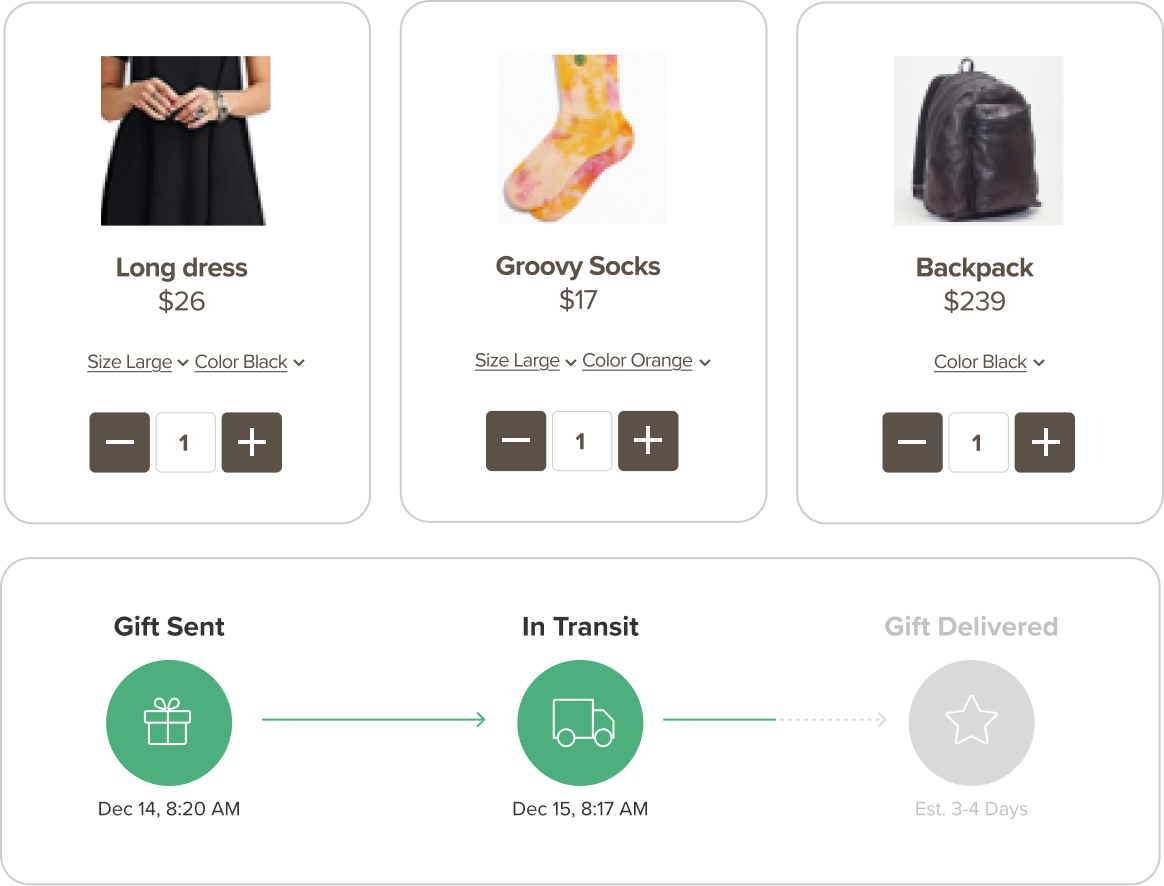This screenshot has width=1164, height=886.
Task: Click the Backpack product thumbnail
Action: [x=978, y=140]
